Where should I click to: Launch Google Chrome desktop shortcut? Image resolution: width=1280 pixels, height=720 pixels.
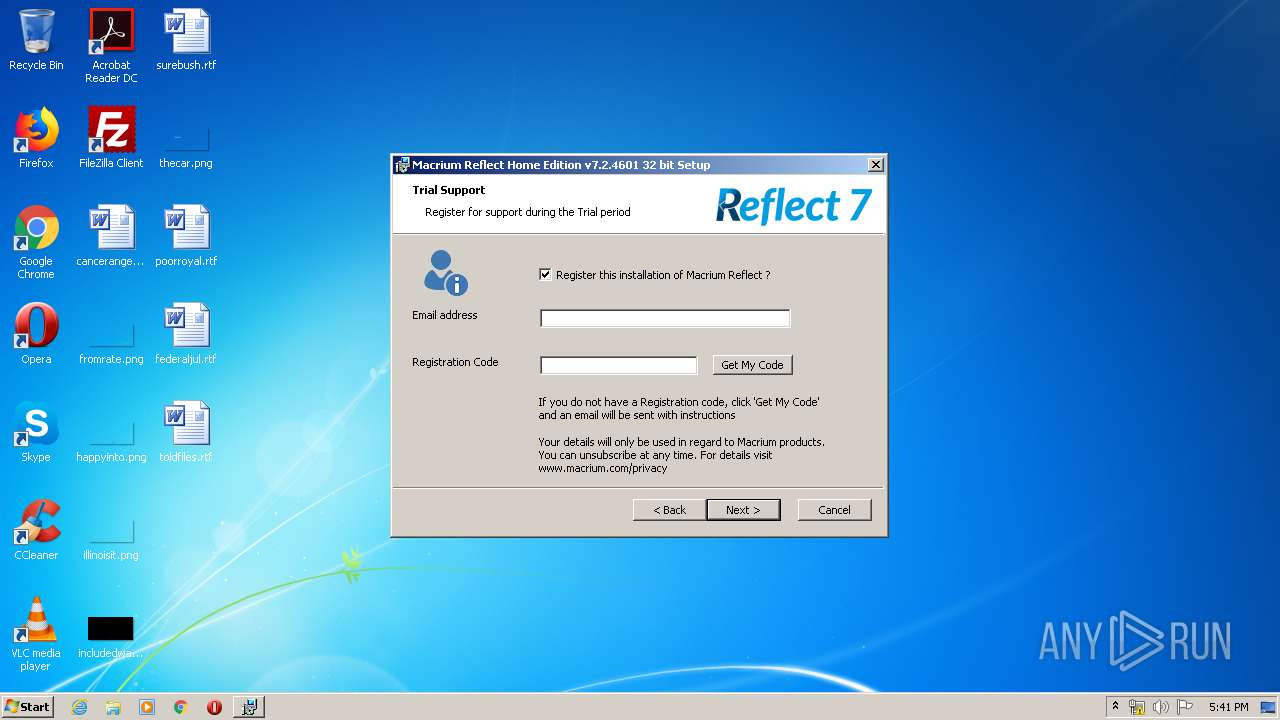pos(36,242)
